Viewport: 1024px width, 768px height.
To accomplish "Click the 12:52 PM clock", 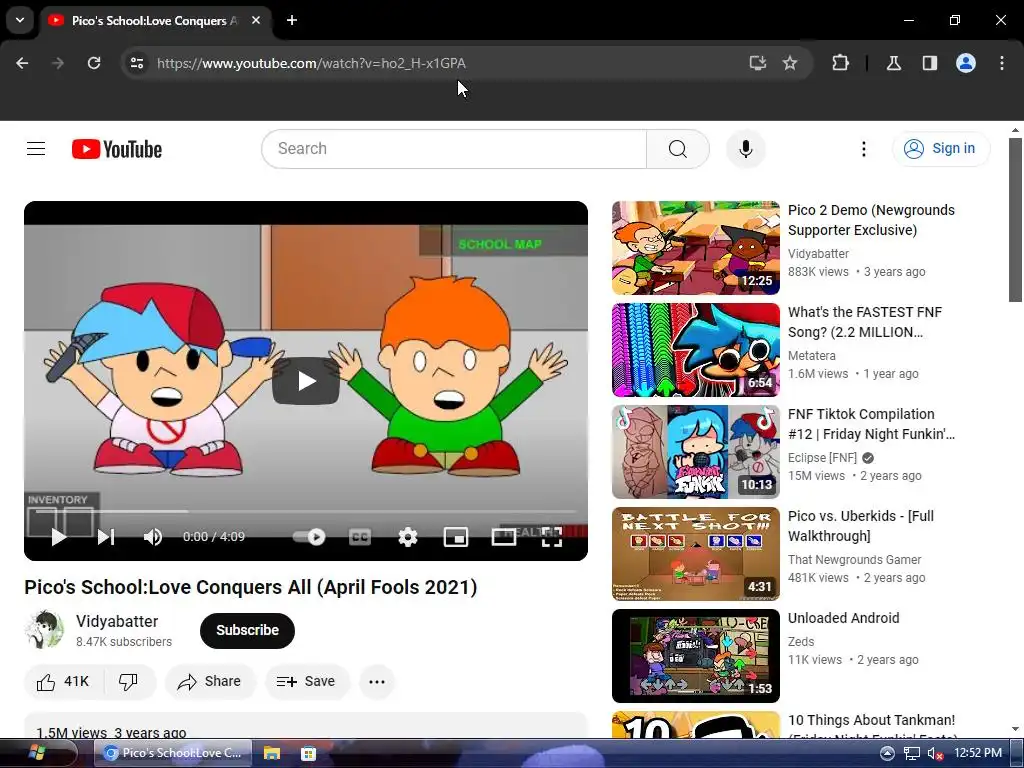I will (978, 753).
